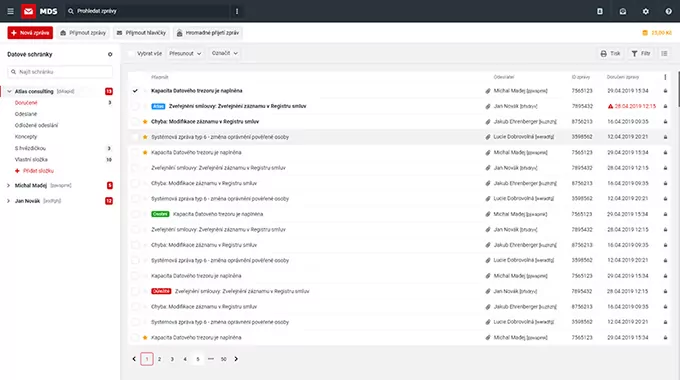Open the Koncepty folder
The width and height of the screenshot is (680, 380).
26,137
